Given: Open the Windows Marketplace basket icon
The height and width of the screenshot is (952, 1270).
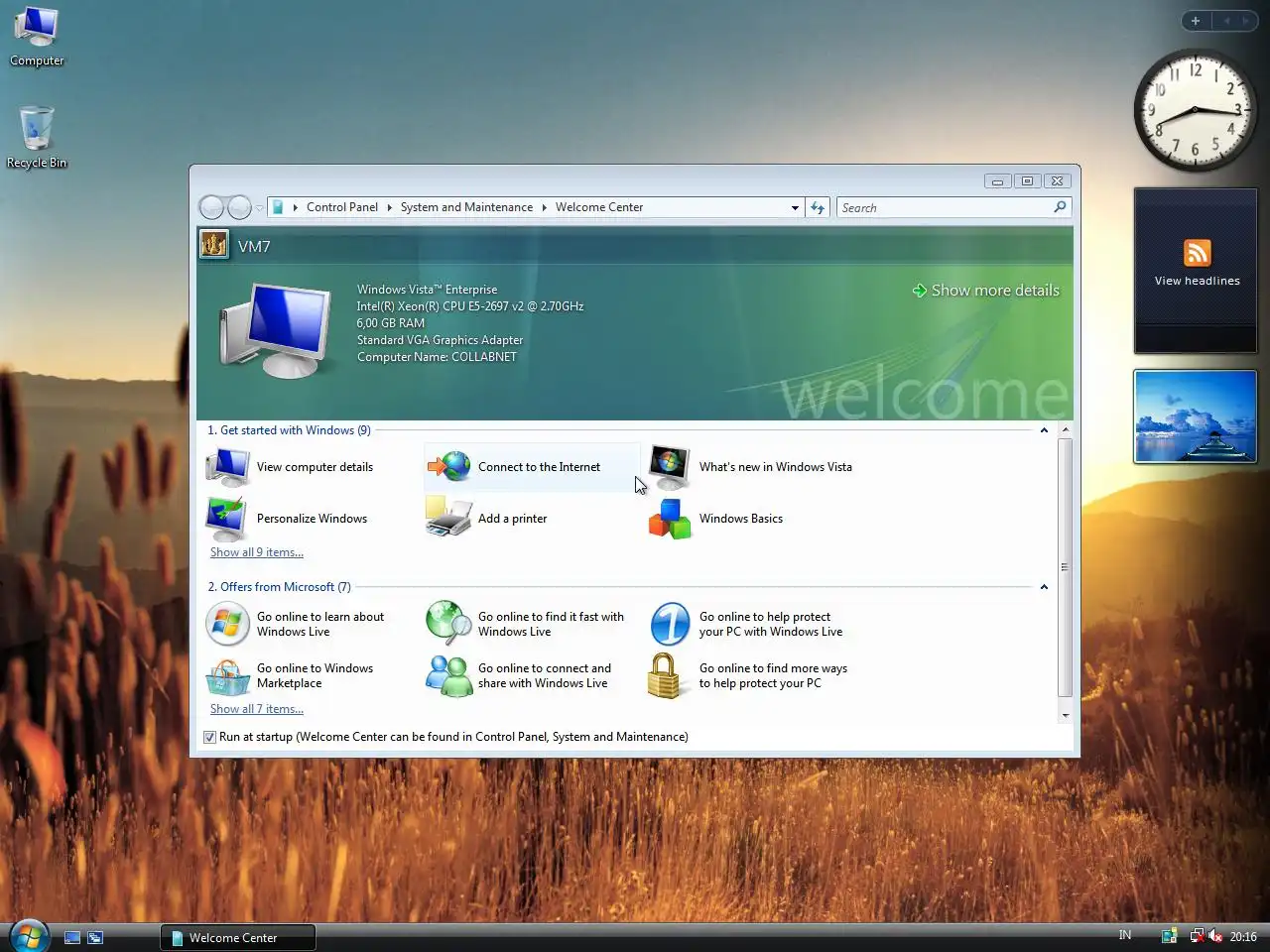Looking at the screenshot, I should (227, 676).
